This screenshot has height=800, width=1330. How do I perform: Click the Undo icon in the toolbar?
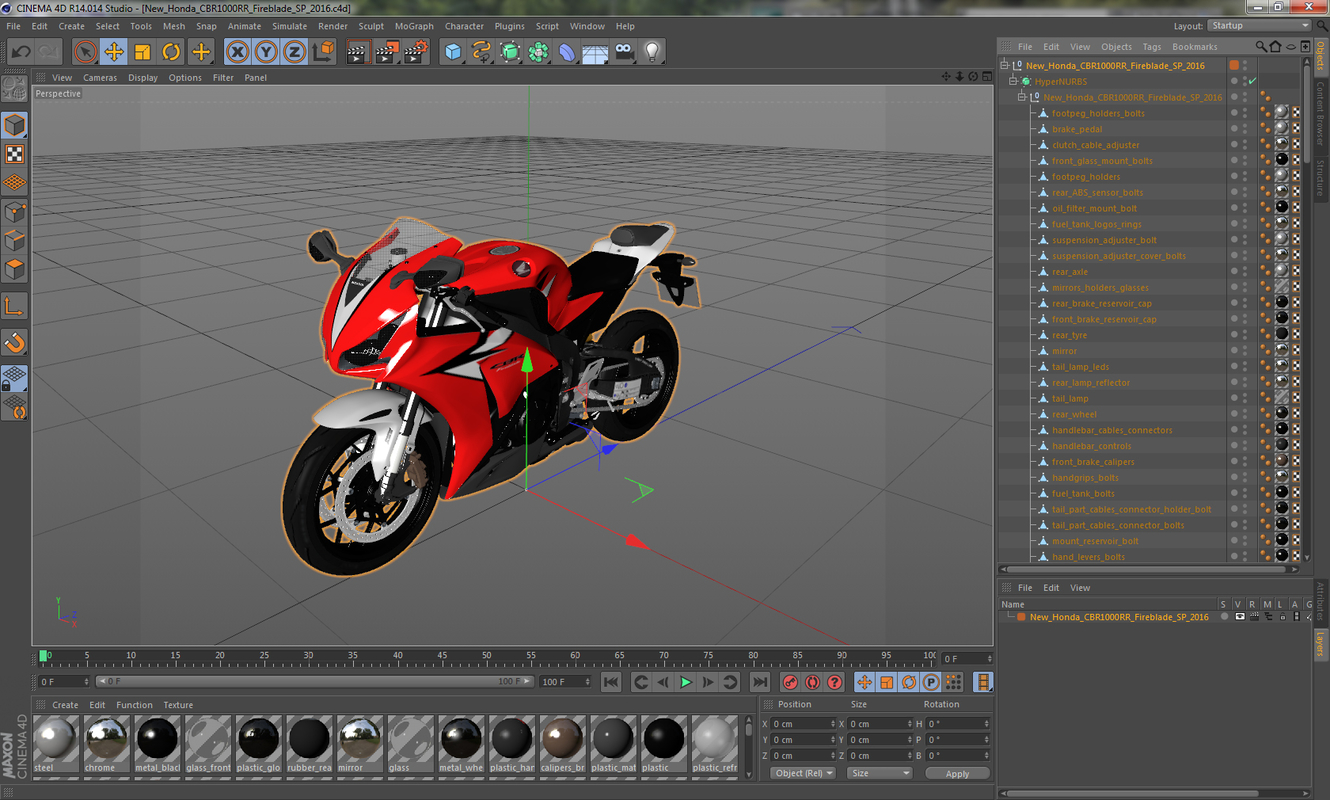tap(20, 51)
